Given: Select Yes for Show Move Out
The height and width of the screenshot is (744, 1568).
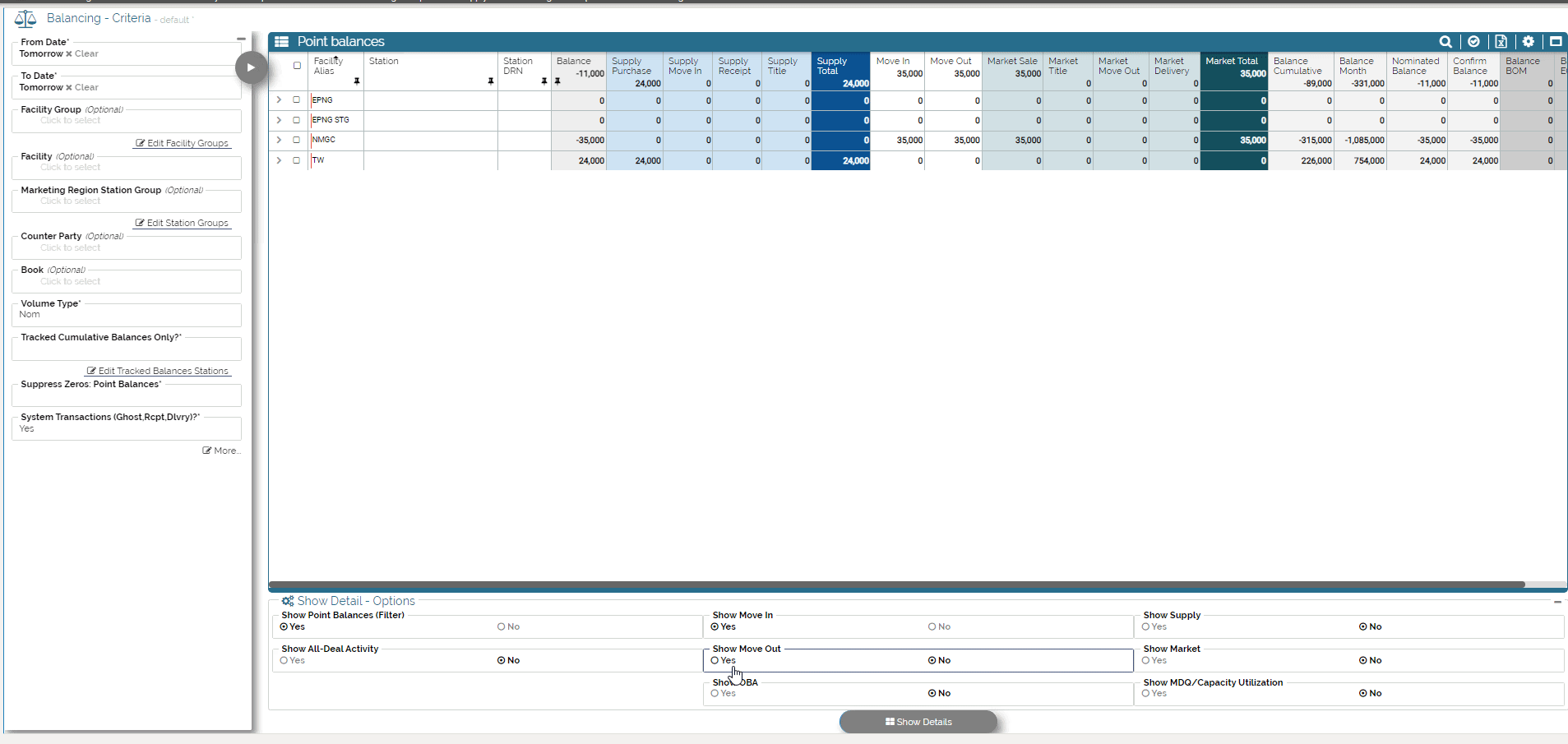Looking at the screenshot, I should tap(715, 661).
